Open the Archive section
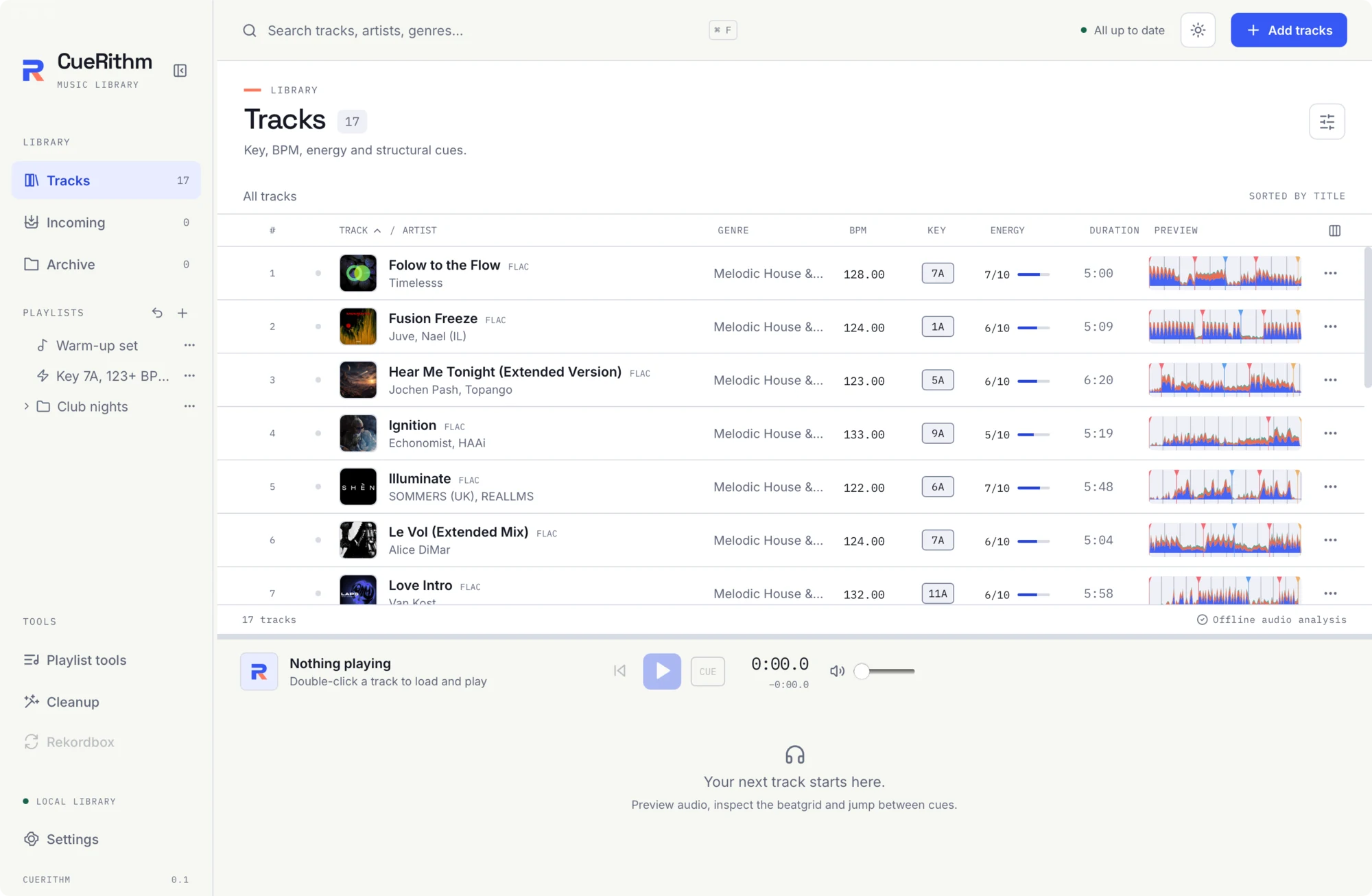The width and height of the screenshot is (1372, 896). [106, 264]
